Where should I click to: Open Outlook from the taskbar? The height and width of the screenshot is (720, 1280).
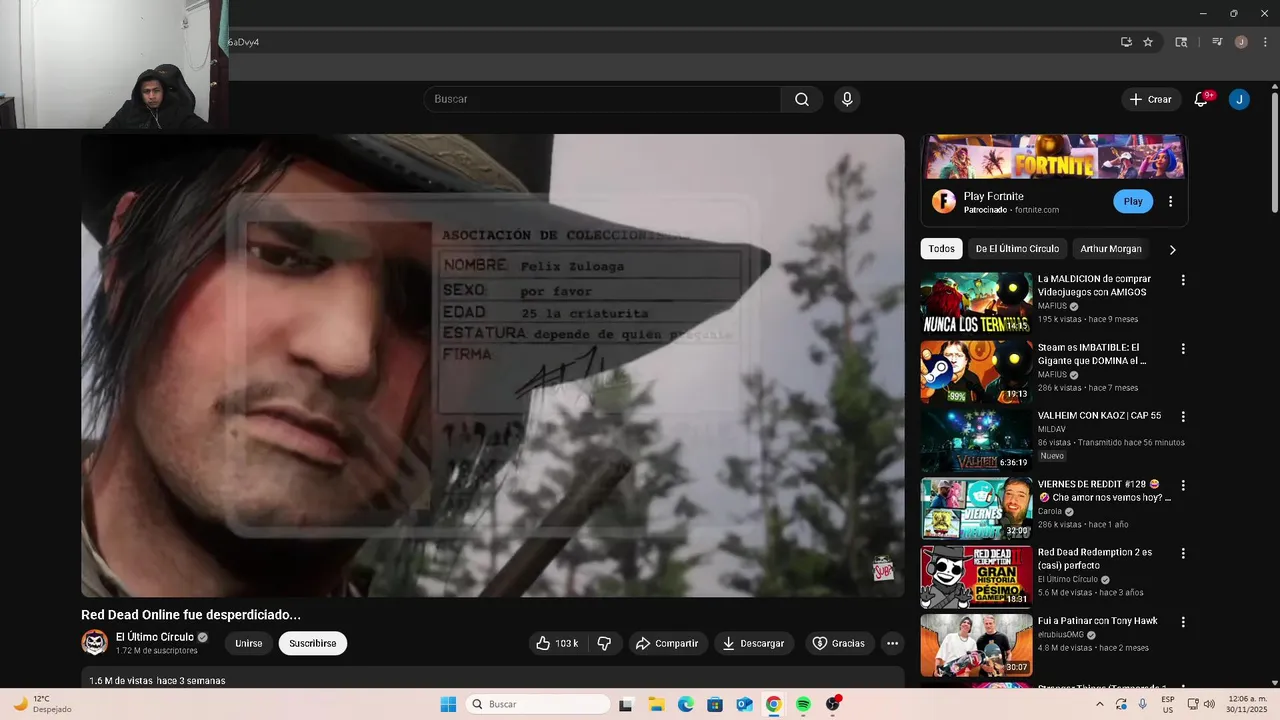tap(744, 704)
